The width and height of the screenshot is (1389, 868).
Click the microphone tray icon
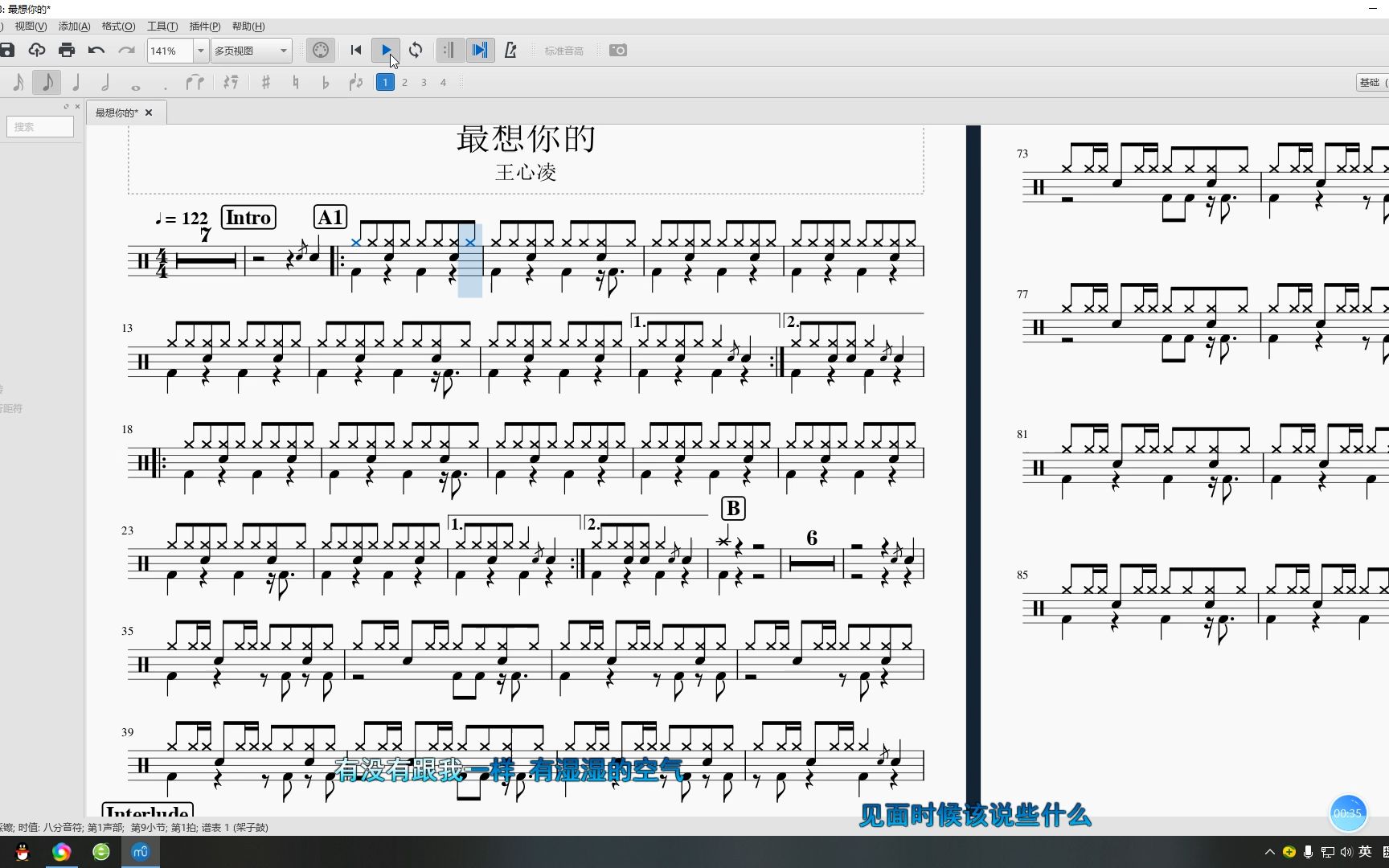pyautogui.click(x=1309, y=852)
